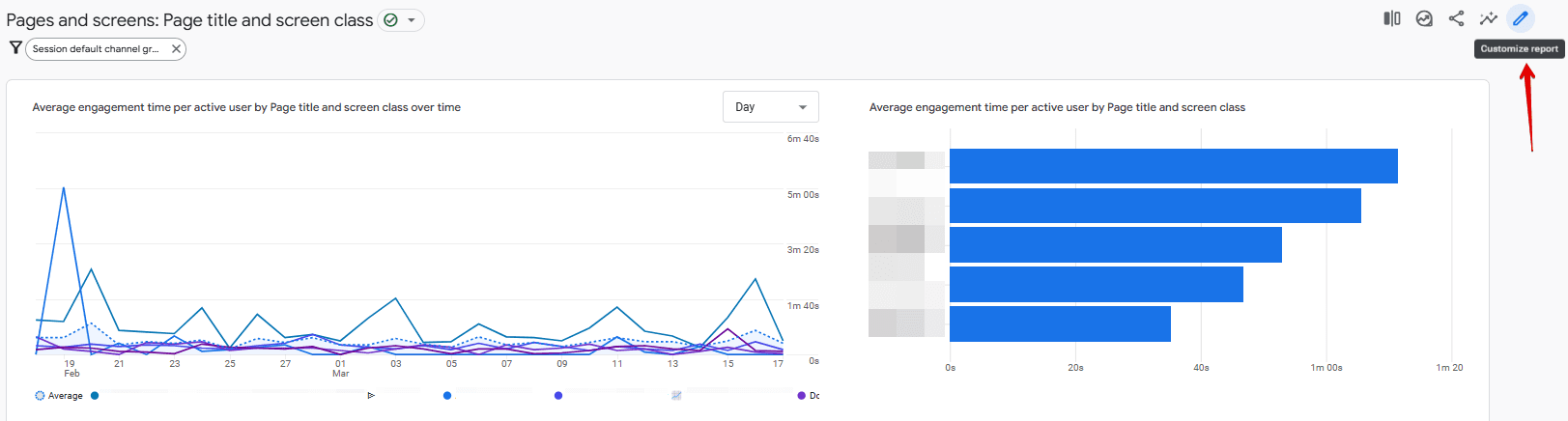Click the longest bar in bar chart
Image resolution: width=1568 pixels, height=421 pixels.
tap(1173, 166)
